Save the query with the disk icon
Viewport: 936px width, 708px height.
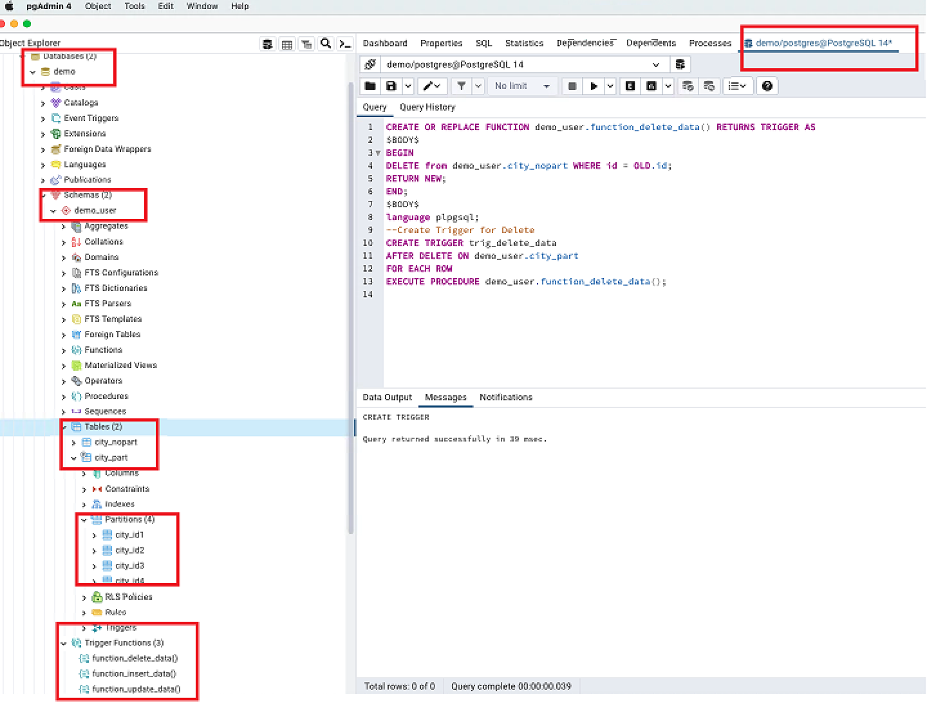pyautogui.click(x=391, y=86)
